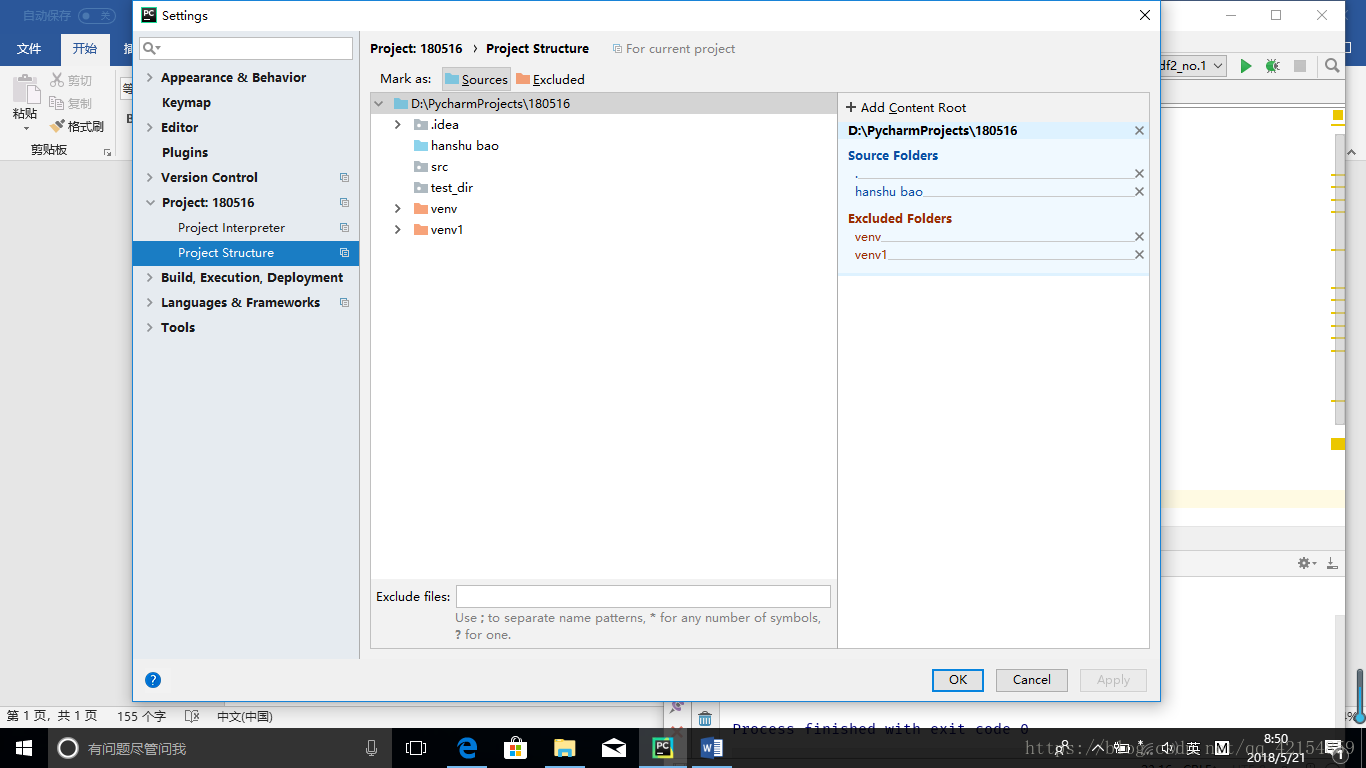Screen dimensions: 1366x768
Task: Run the current configuration in PyCharm
Action: [1245, 66]
